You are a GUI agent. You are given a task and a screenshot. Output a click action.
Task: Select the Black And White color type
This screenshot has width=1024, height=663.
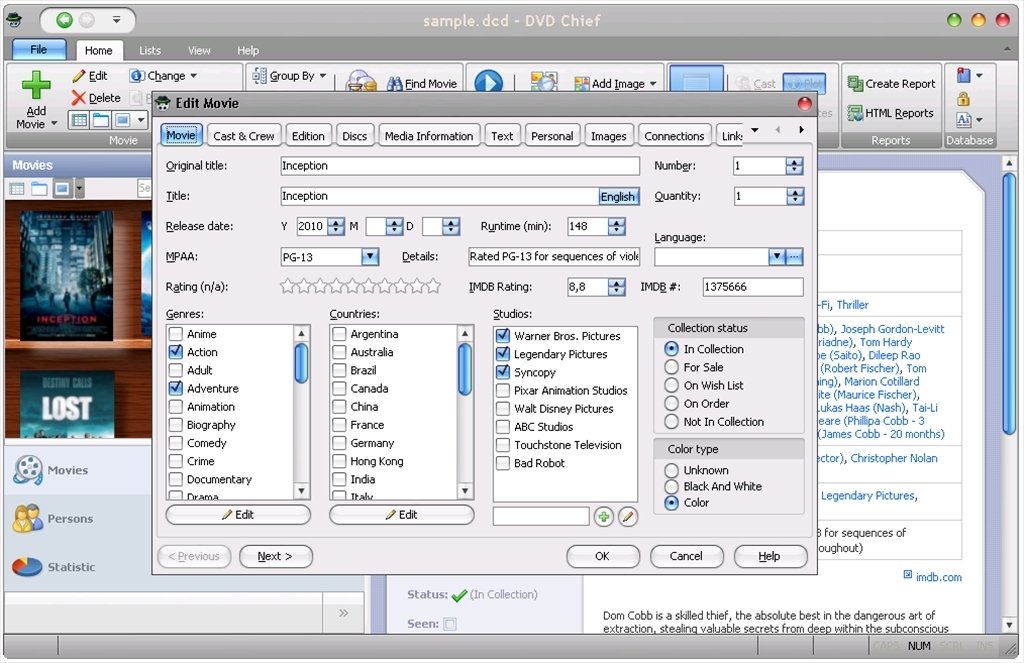(x=671, y=487)
